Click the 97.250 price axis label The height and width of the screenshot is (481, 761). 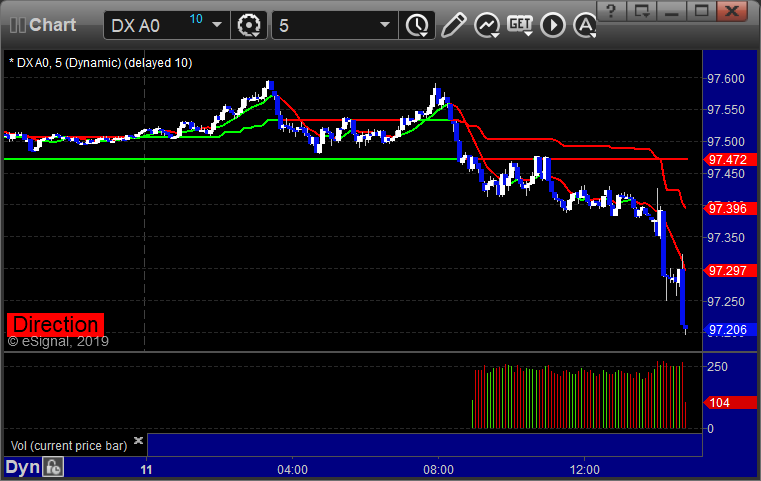(x=726, y=302)
